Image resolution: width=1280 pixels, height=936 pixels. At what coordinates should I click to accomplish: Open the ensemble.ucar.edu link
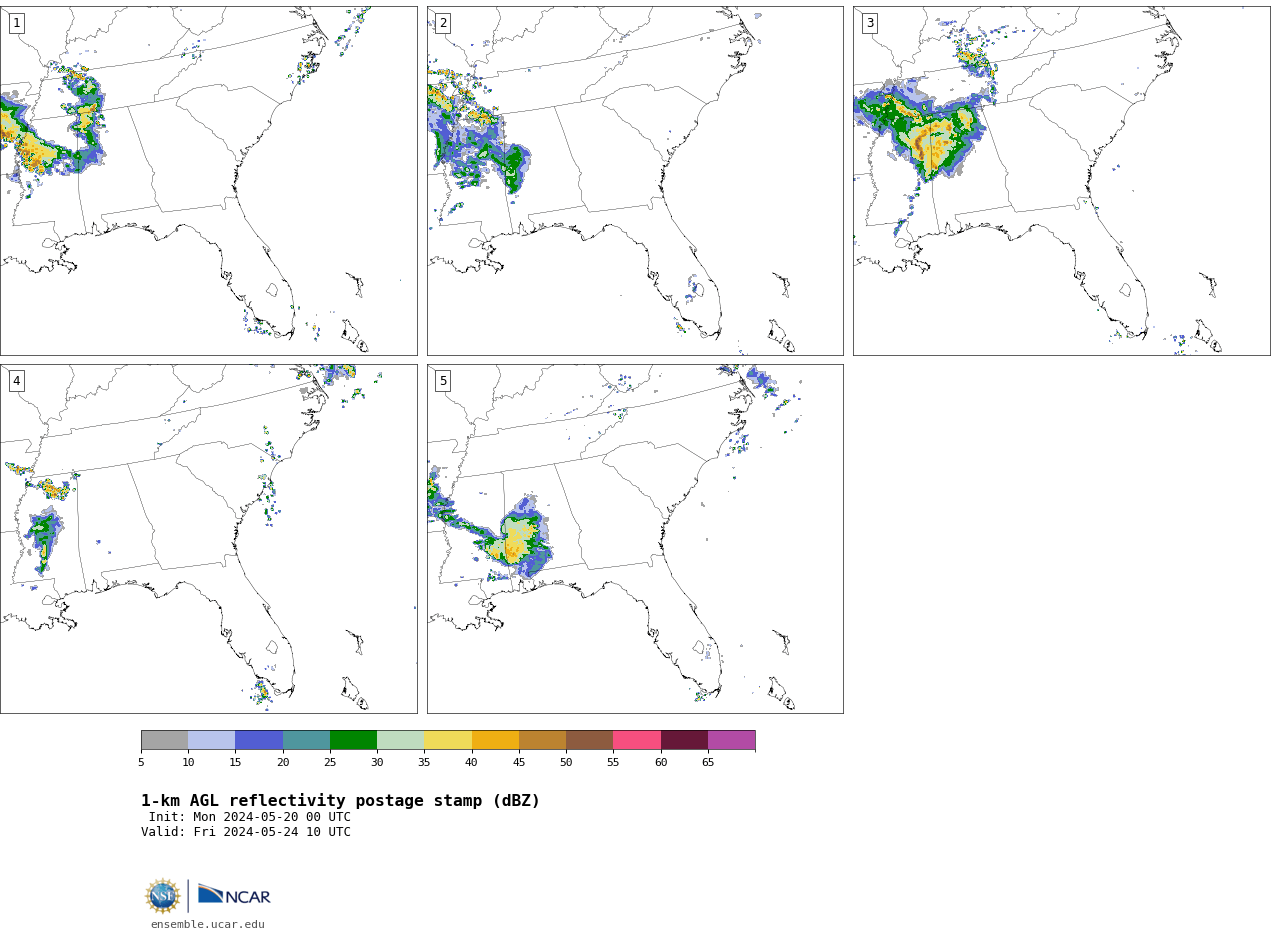pyautogui.click(x=208, y=925)
